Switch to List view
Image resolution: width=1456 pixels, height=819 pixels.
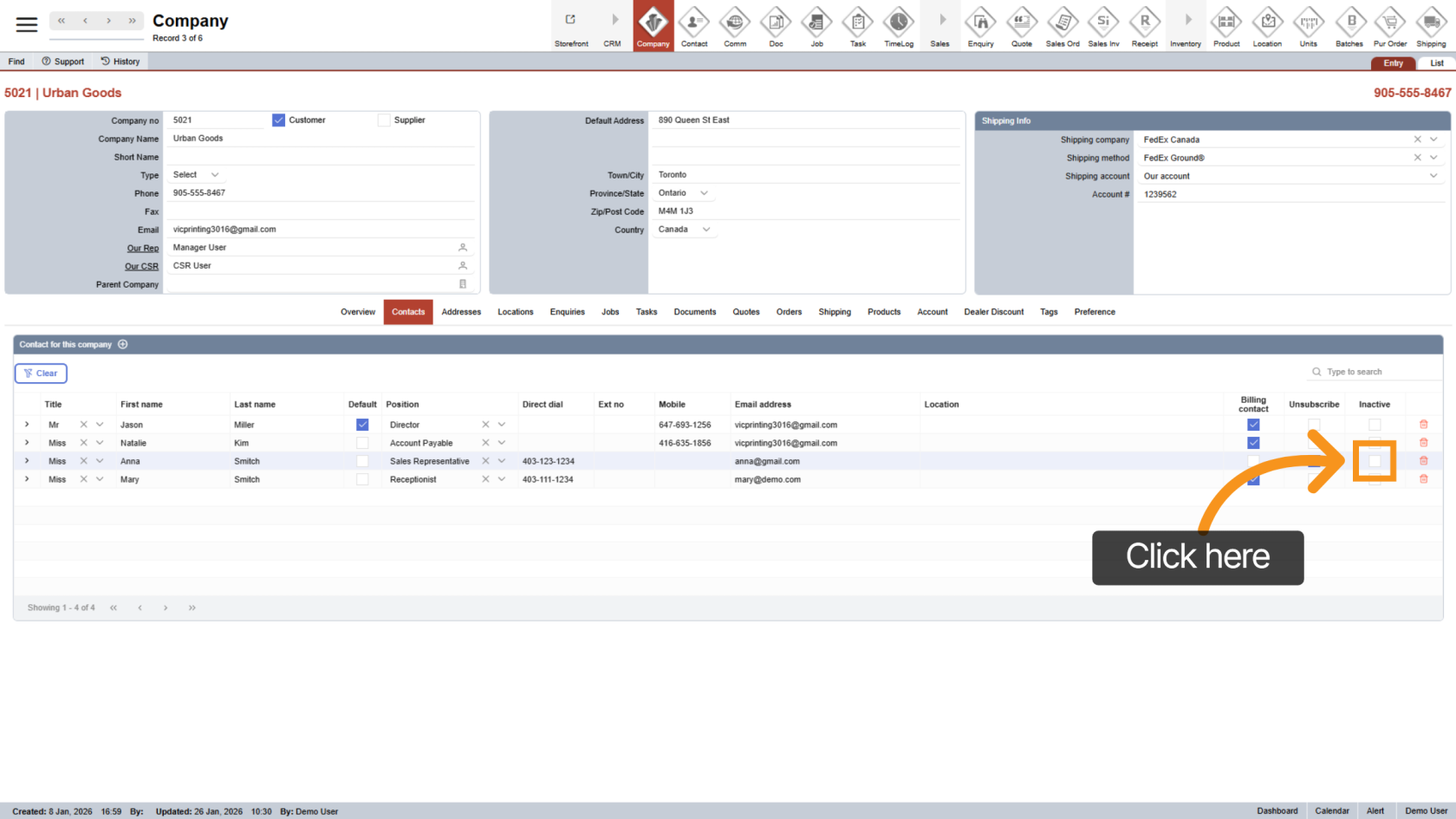[x=1436, y=63]
